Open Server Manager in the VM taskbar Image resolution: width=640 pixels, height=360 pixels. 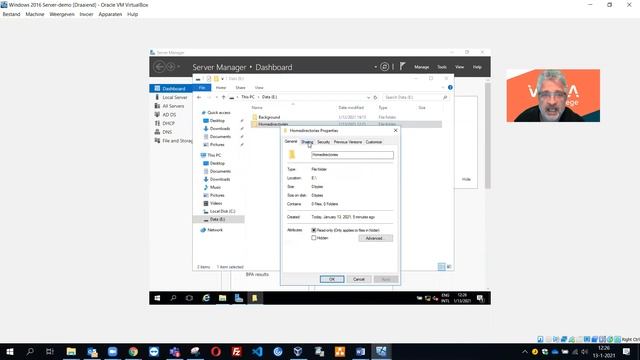239,298
